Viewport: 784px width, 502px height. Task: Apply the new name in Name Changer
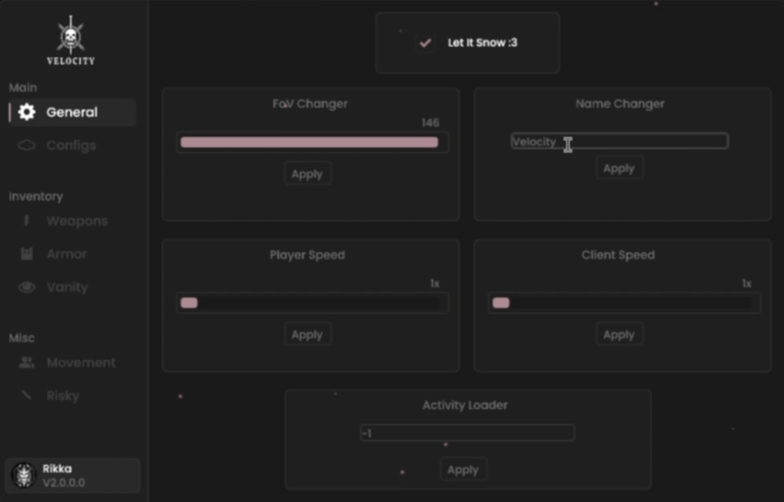coord(619,168)
